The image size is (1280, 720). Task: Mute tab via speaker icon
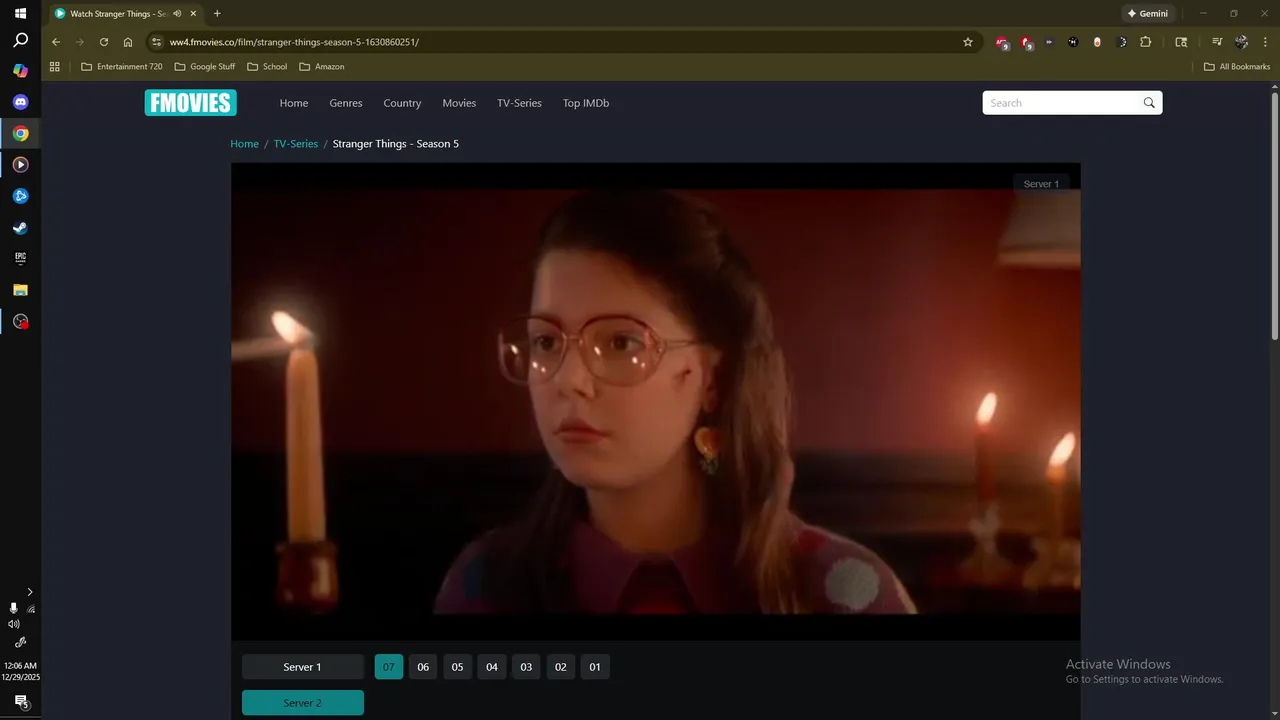(x=177, y=14)
